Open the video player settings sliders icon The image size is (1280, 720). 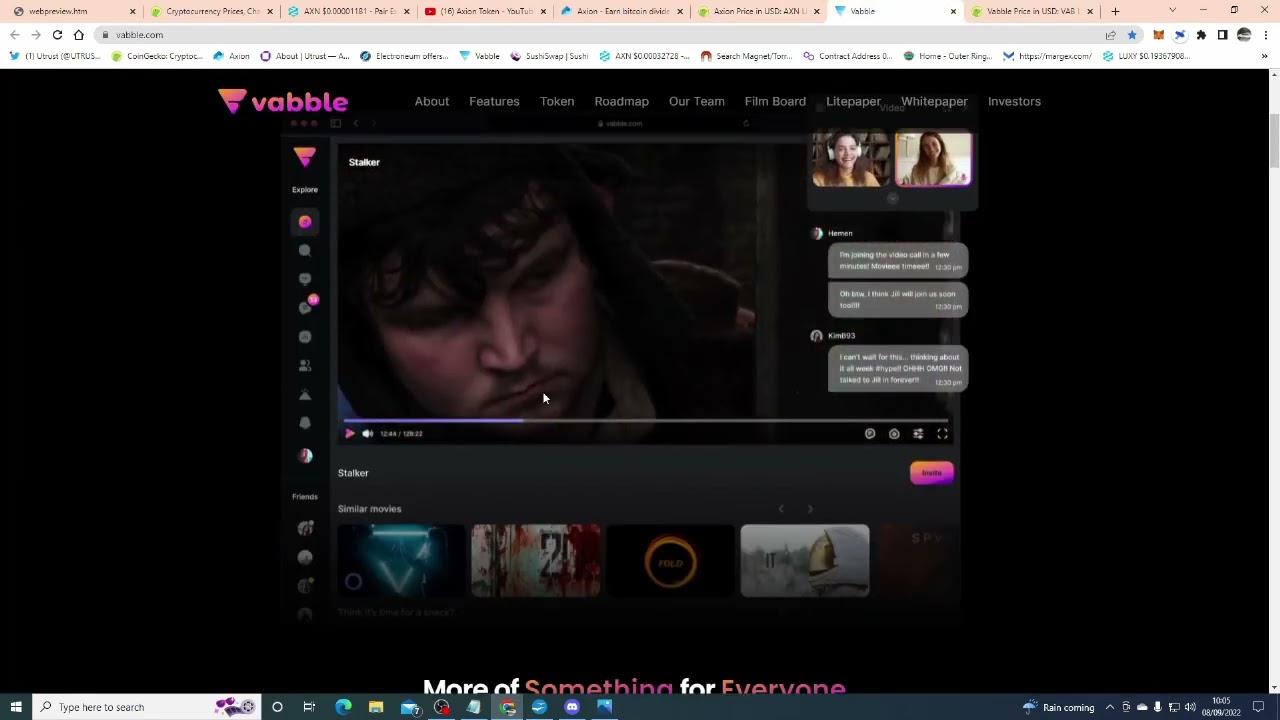pos(918,434)
